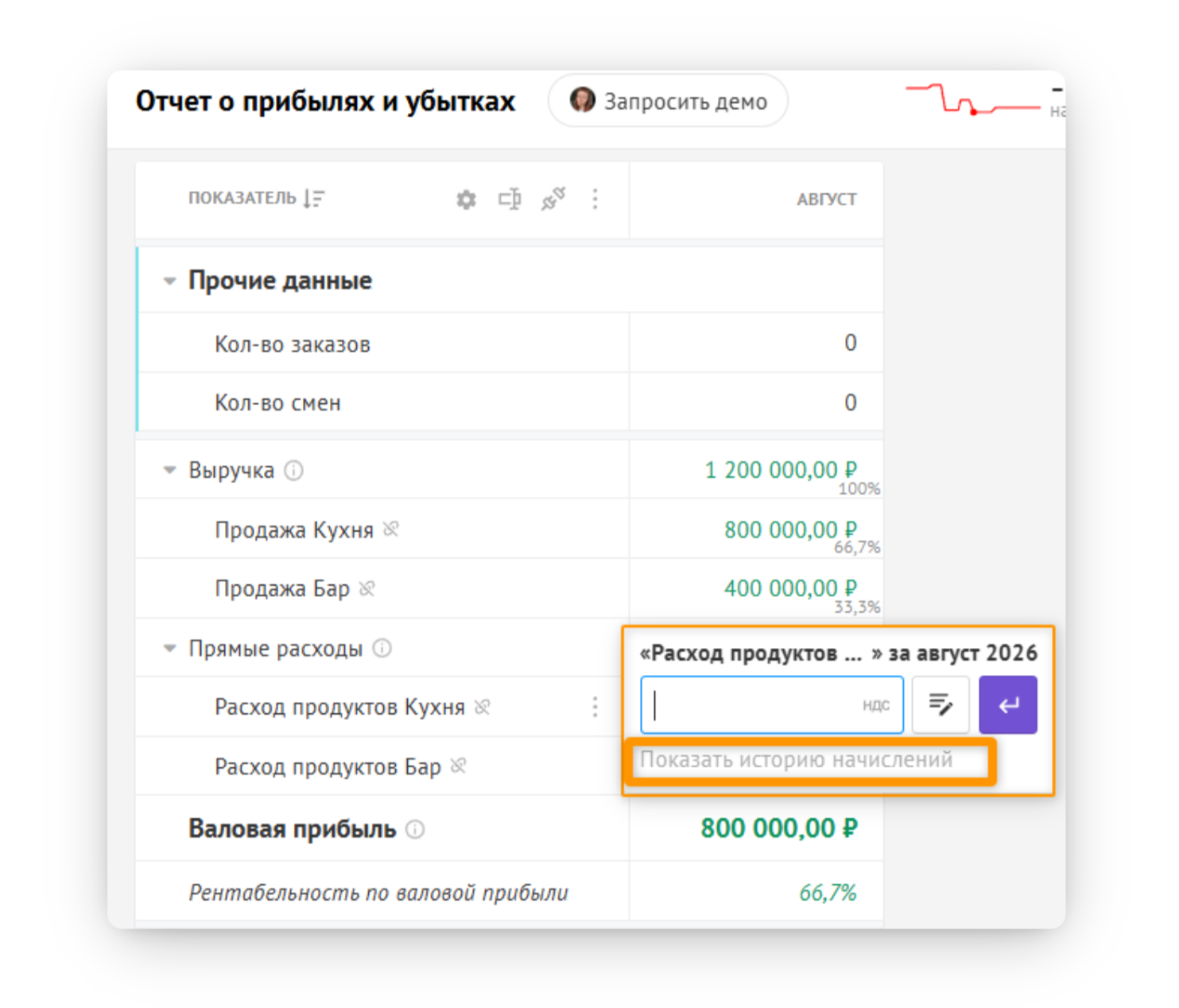Click the plug integrations icon in header

tap(553, 199)
